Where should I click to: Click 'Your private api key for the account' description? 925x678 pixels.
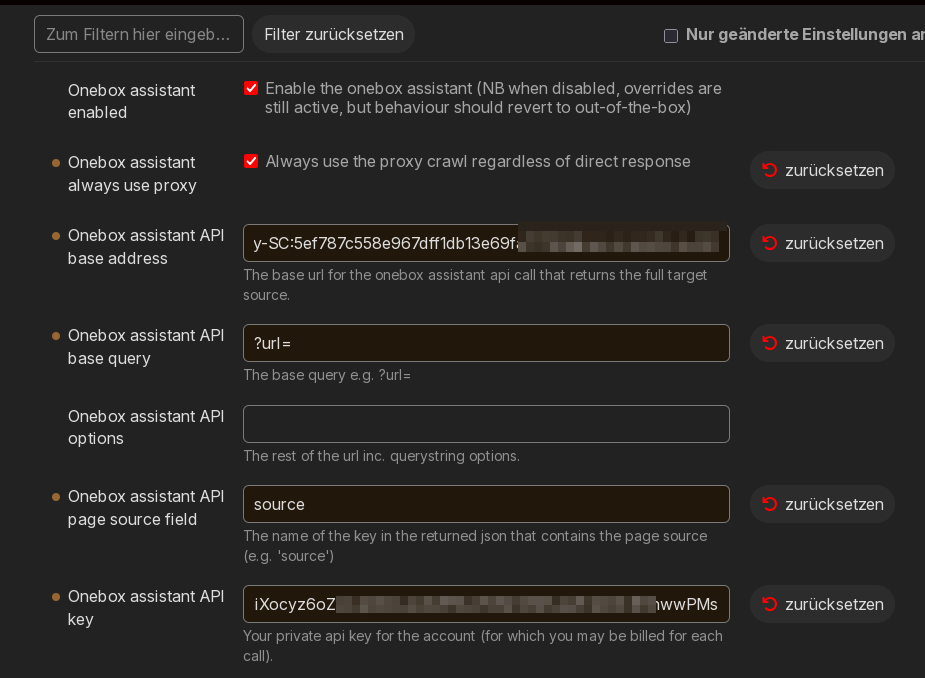coord(483,646)
